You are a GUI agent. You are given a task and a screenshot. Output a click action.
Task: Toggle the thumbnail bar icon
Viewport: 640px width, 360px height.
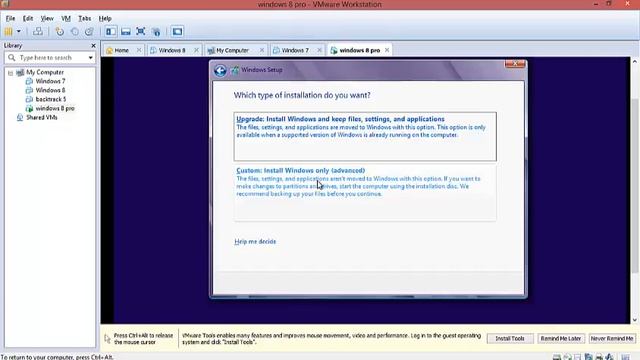pyautogui.click(x=126, y=31)
